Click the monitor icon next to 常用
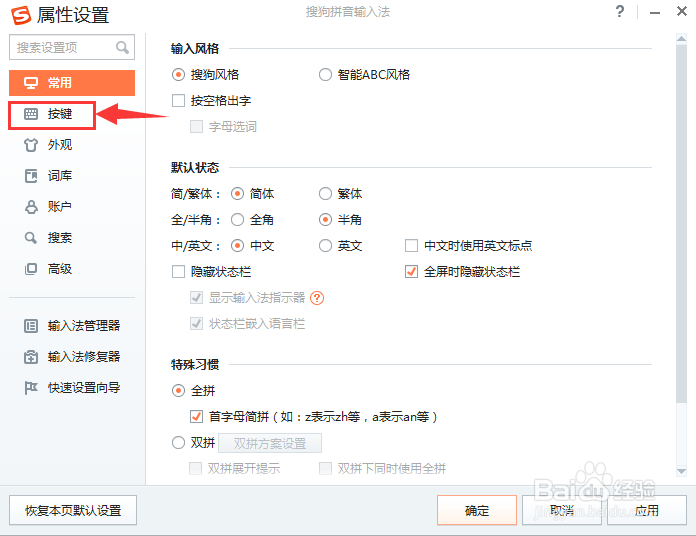The width and height of the screenshot is (696, 536). pos(31,83)
